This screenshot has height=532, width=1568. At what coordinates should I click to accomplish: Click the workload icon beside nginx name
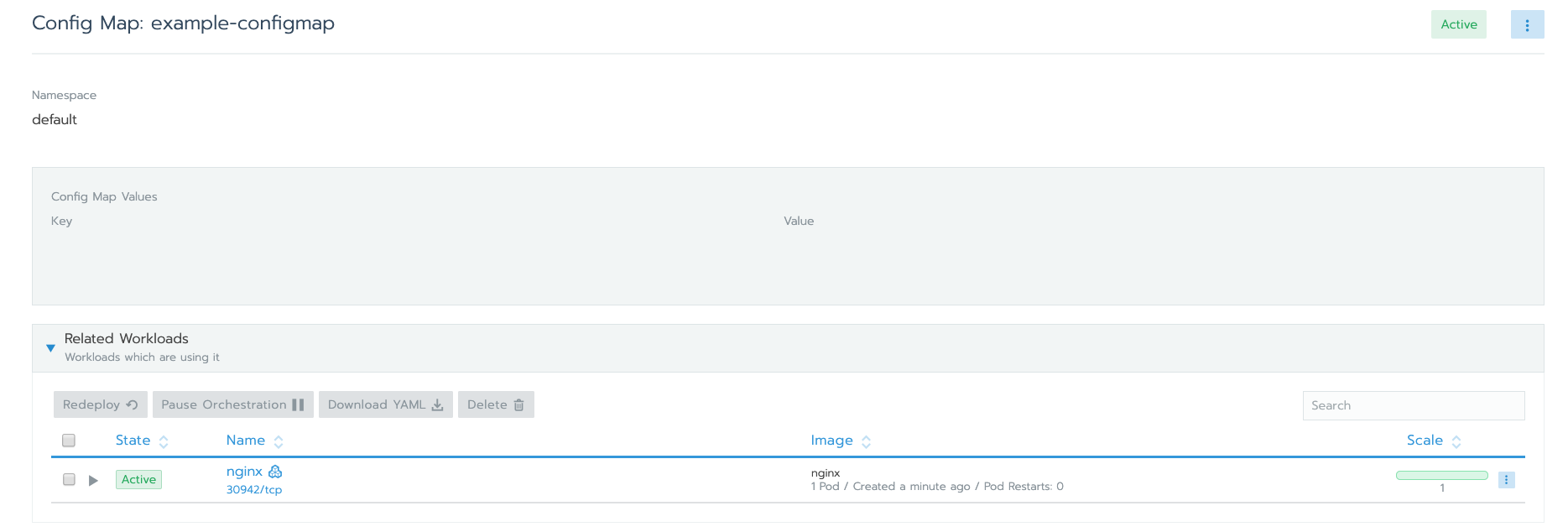(275, 472)
